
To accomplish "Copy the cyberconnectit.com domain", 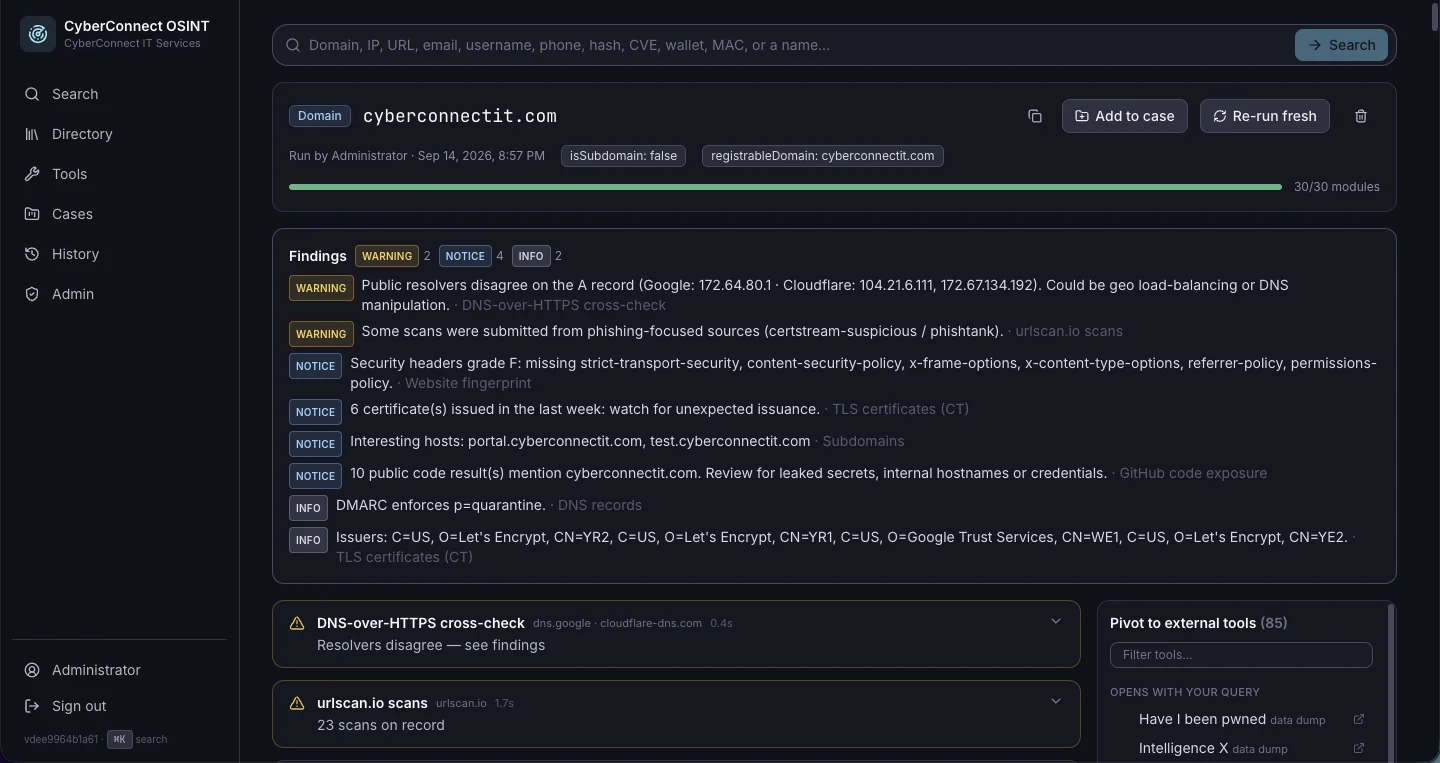I will click(x=1035, y=116).
